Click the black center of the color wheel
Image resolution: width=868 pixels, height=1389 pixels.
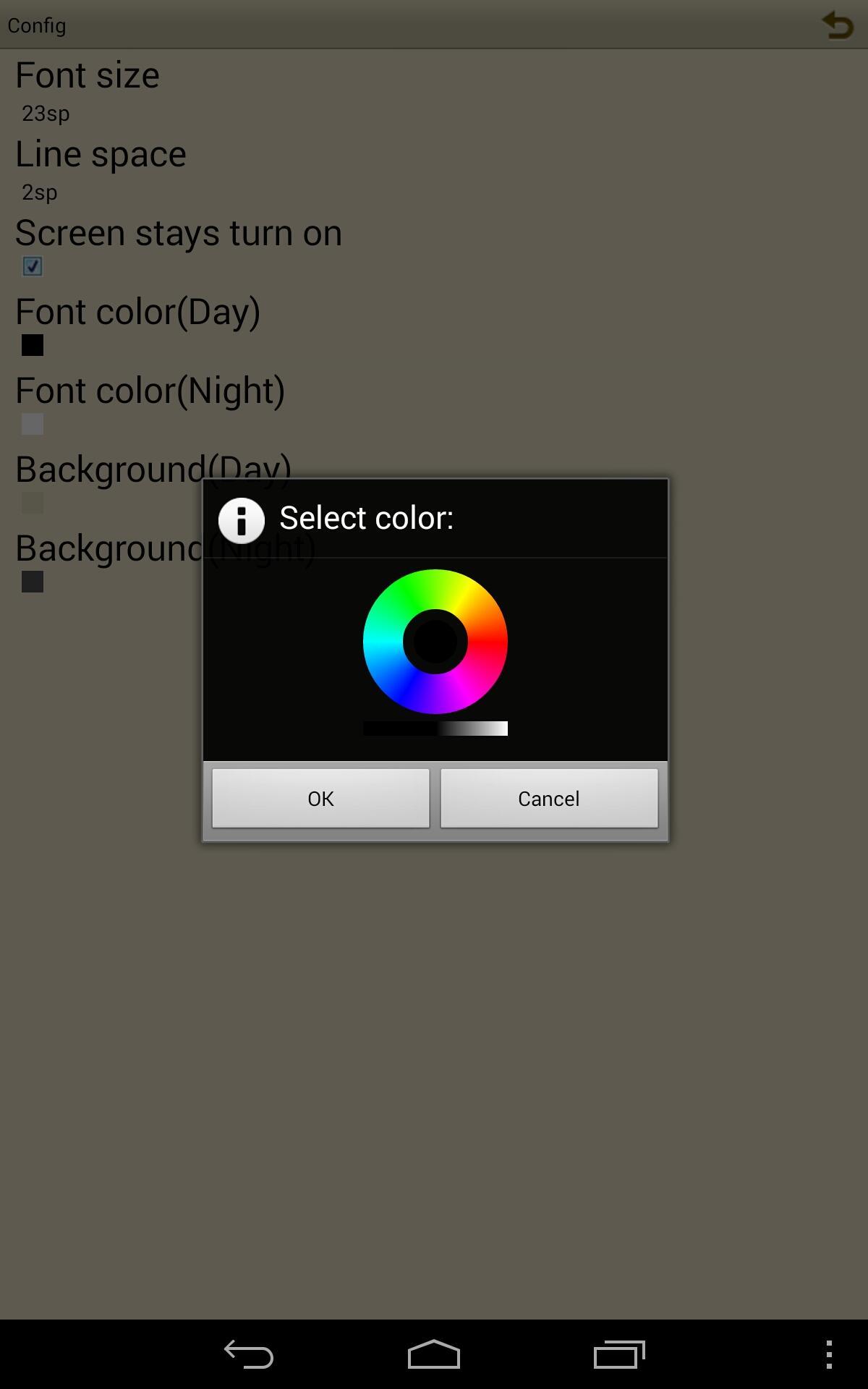pyautogui.click(x=435, y=642)
